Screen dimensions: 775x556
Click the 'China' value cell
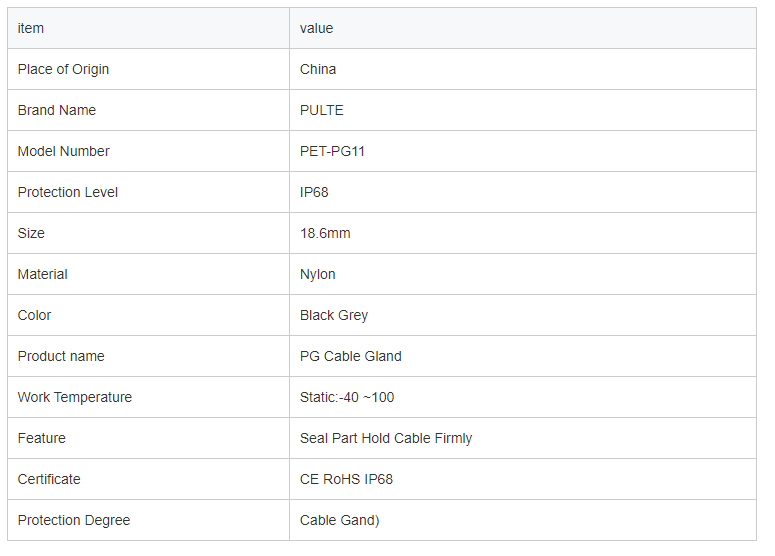(523, 69)
